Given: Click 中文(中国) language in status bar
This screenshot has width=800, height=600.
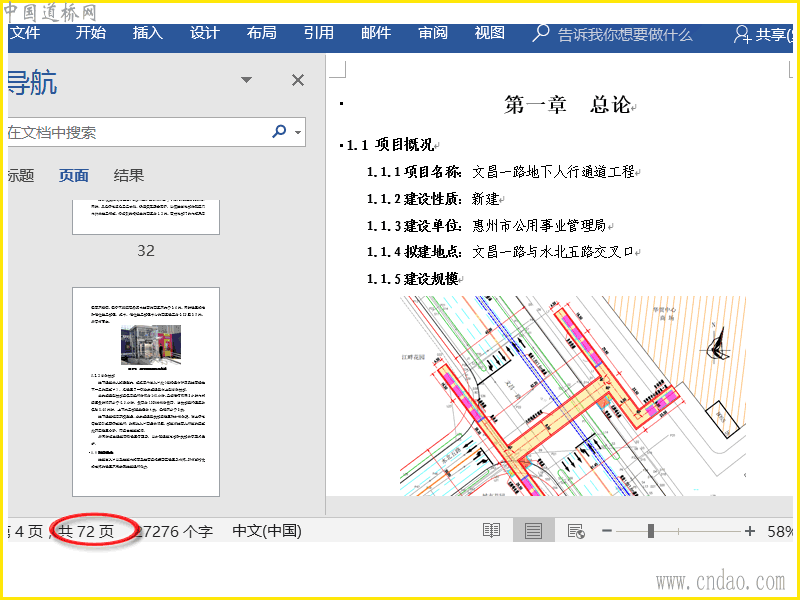Looking at the screenshot, I should 266,531.
